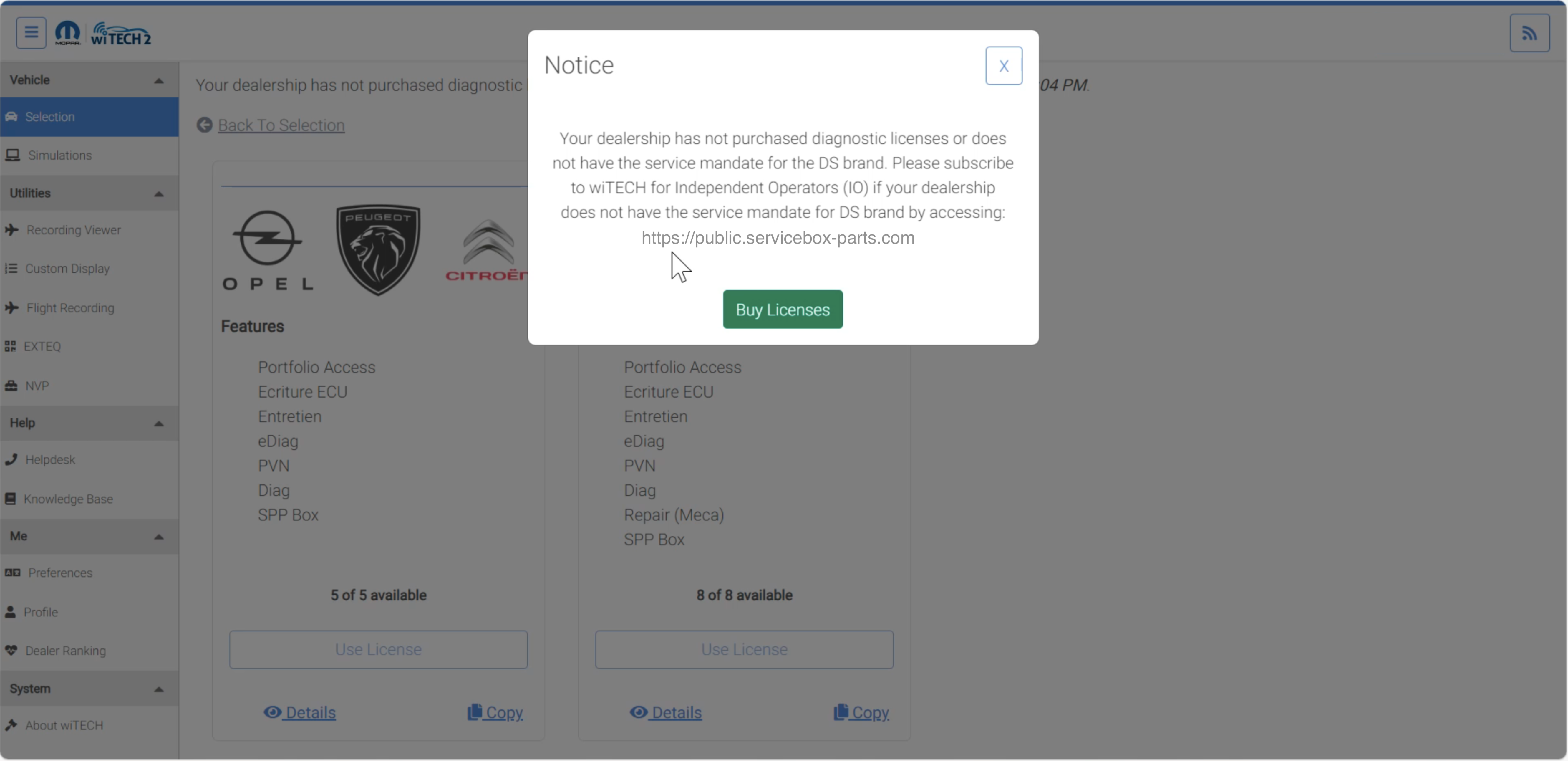Open Preferences
This screenshot has height=761, width=1568.
click(x=89, y=573)
